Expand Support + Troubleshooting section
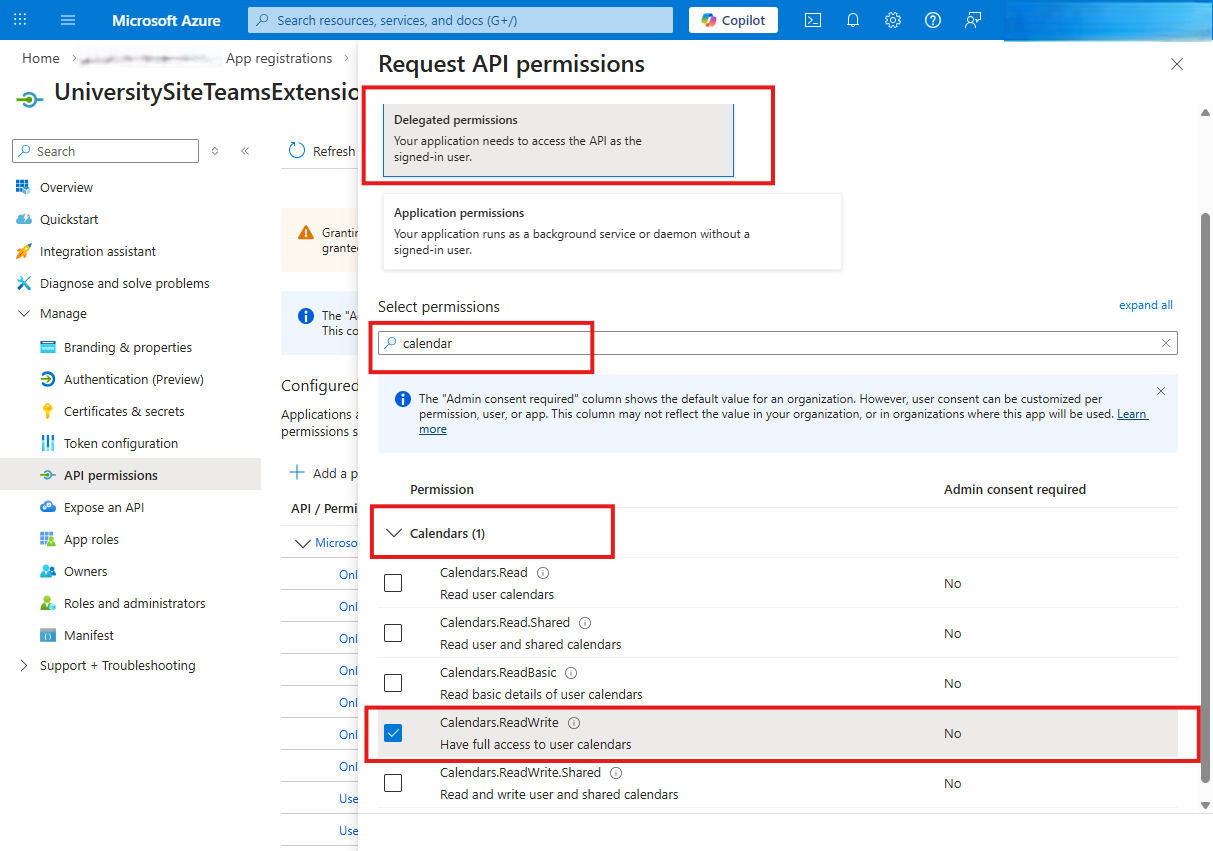Image resolution: width=1213 pixels, height=851 pixels. pos(24,665)
